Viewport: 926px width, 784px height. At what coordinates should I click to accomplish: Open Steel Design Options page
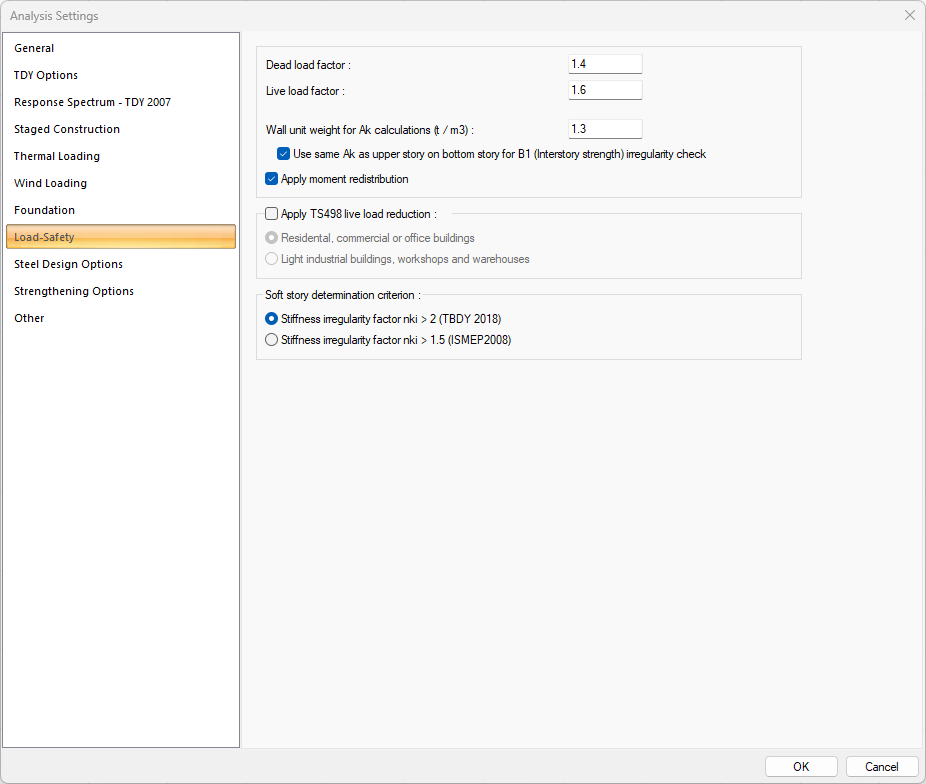(x=120, y=264)
